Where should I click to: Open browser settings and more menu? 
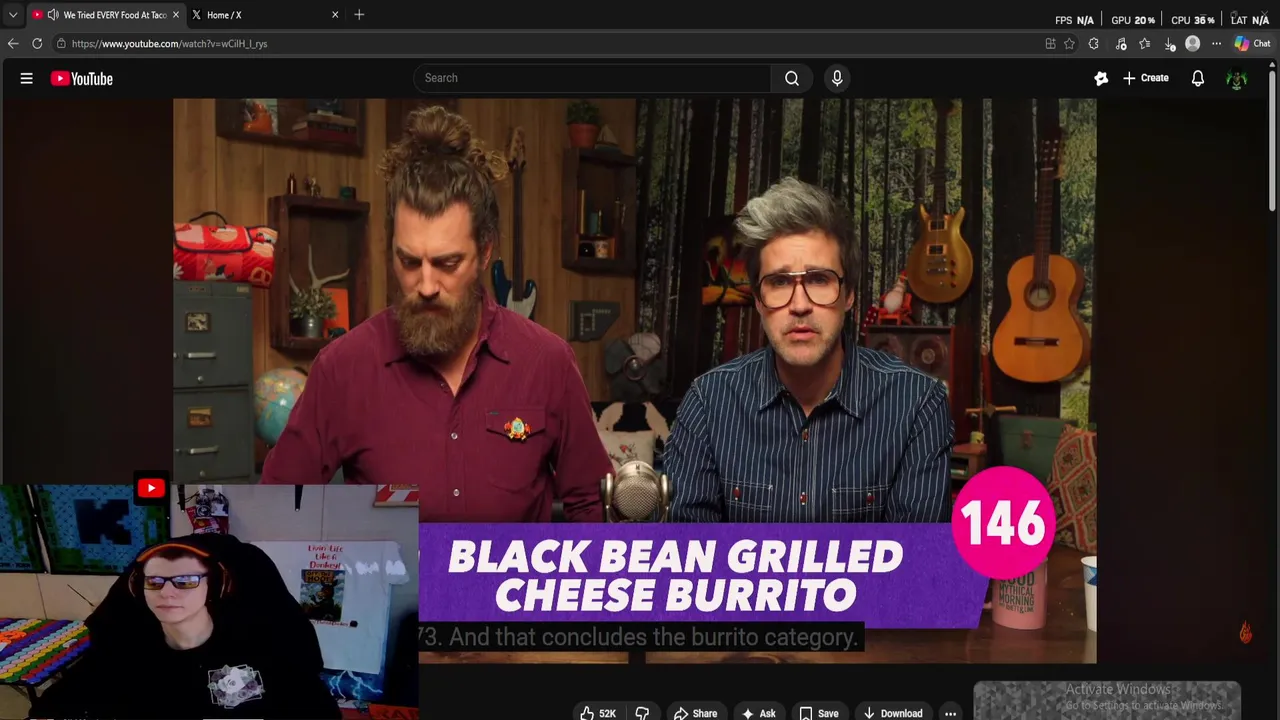coord(1216,44)
